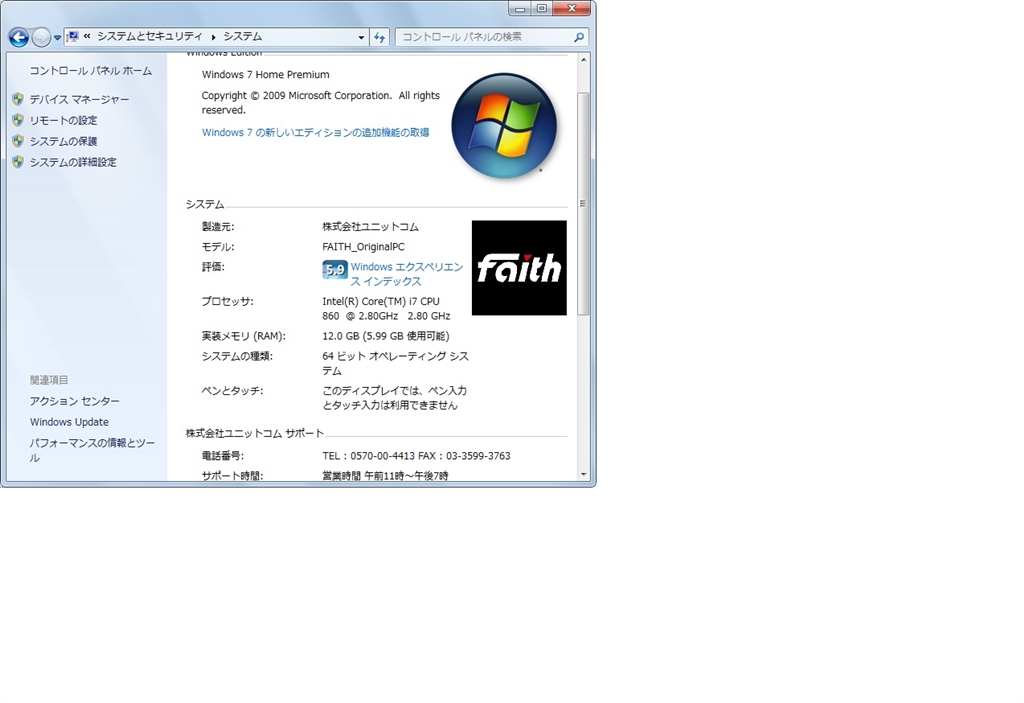Click the Windows 7 logo orb image
The width and height of the screenshot is (1024, 703).
pos(505,125)
